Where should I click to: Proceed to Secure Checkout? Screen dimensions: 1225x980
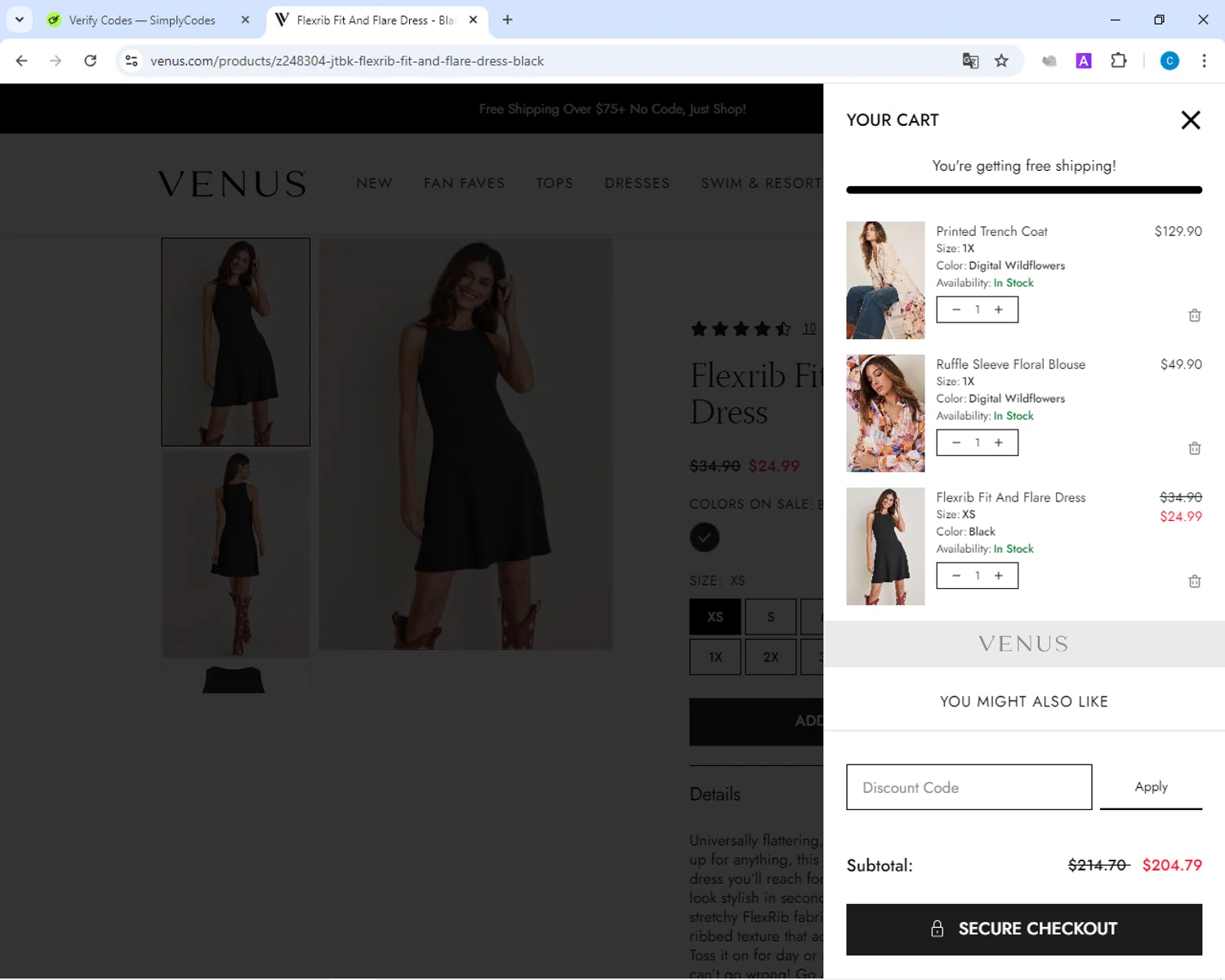[1024, 929]
